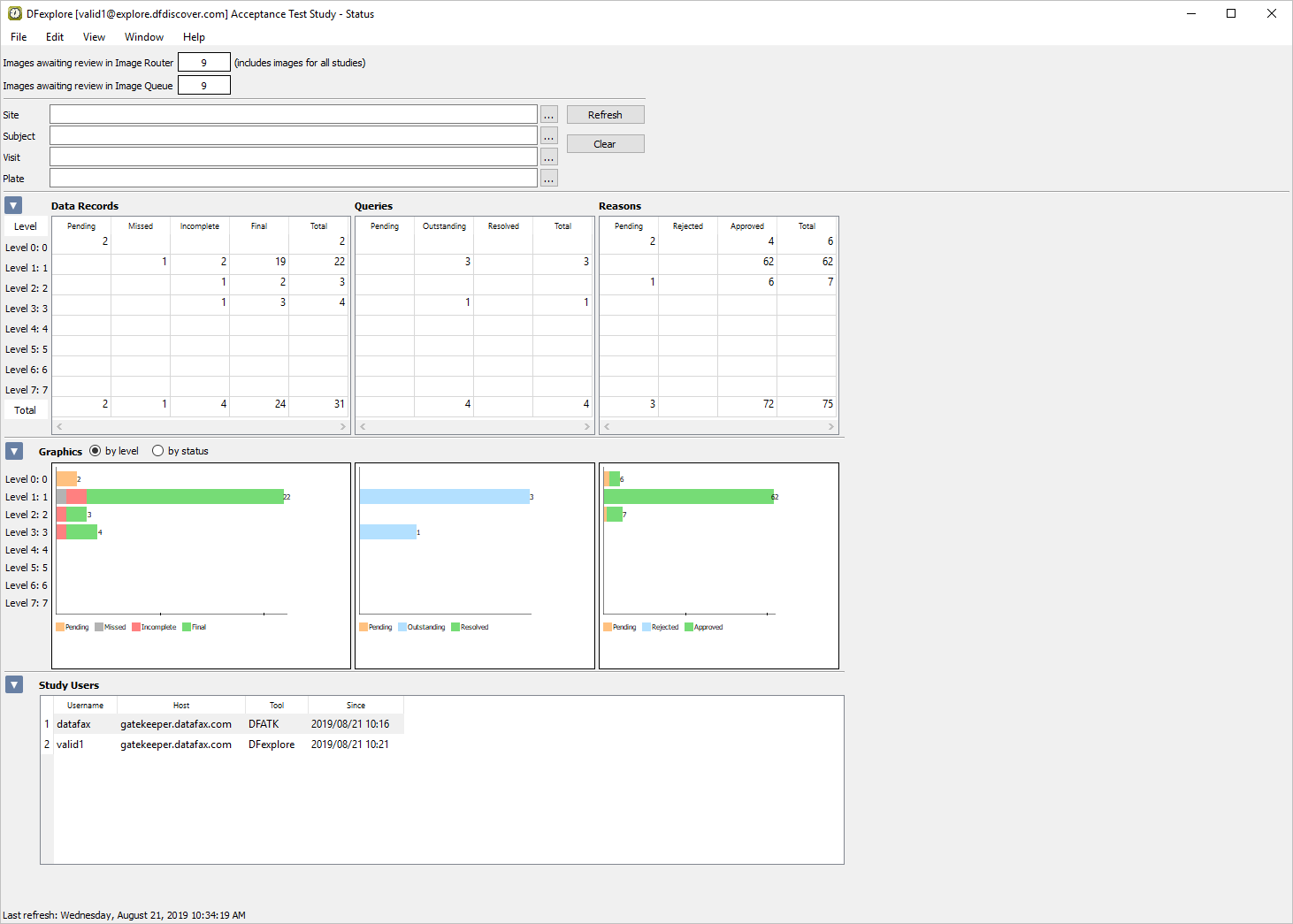
Task: Collapse the Study Users section
Action: click(x=14, y=684)
